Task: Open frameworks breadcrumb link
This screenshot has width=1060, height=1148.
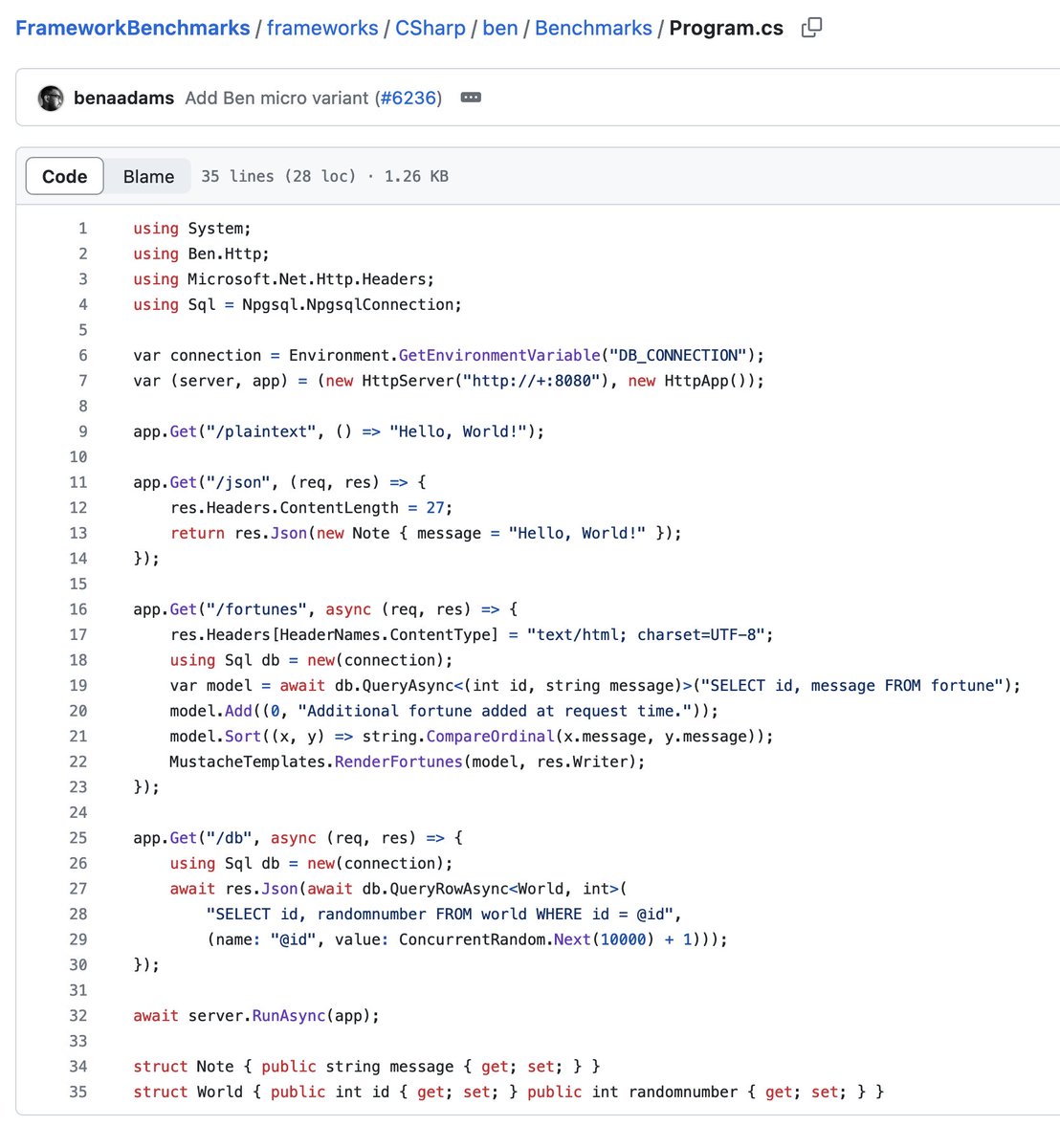Action: (322, 28)
